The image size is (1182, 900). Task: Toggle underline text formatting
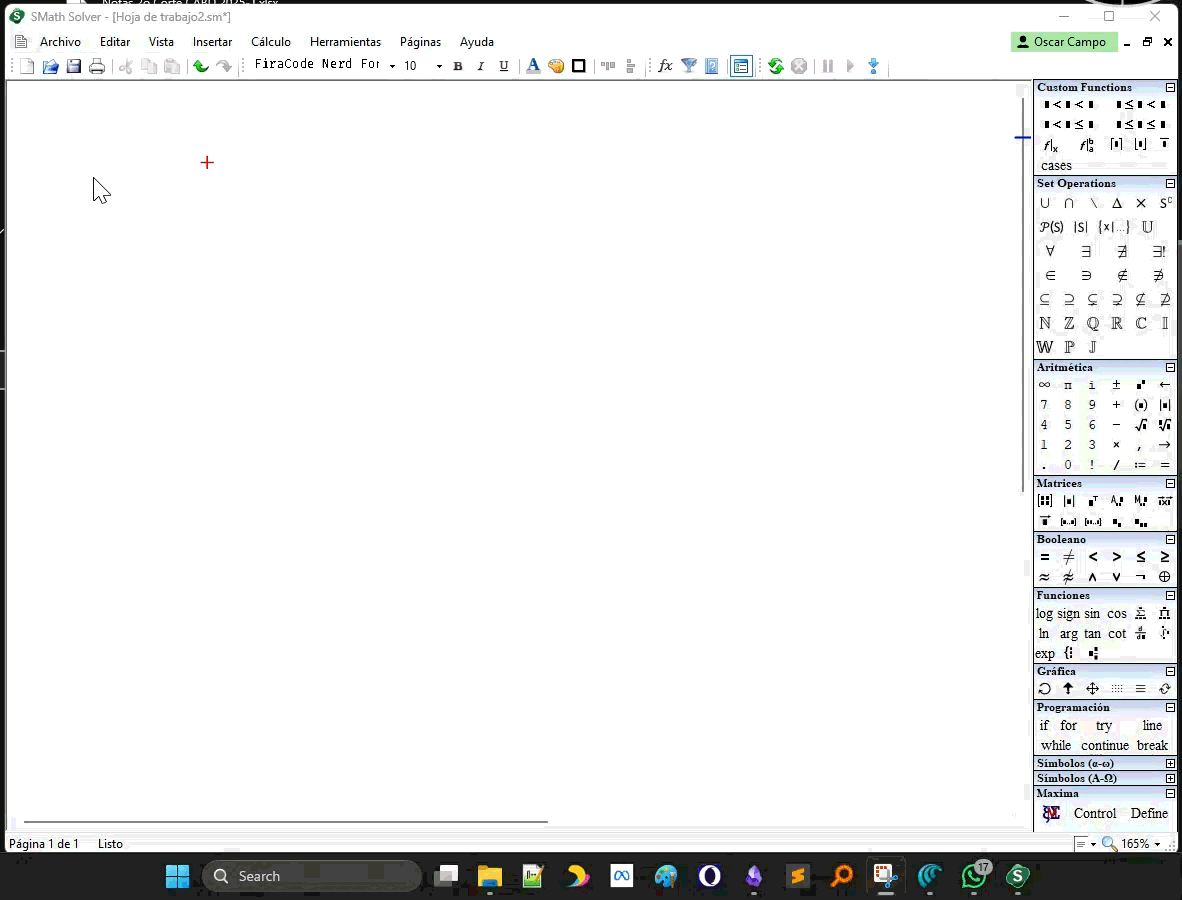[503, 66]
